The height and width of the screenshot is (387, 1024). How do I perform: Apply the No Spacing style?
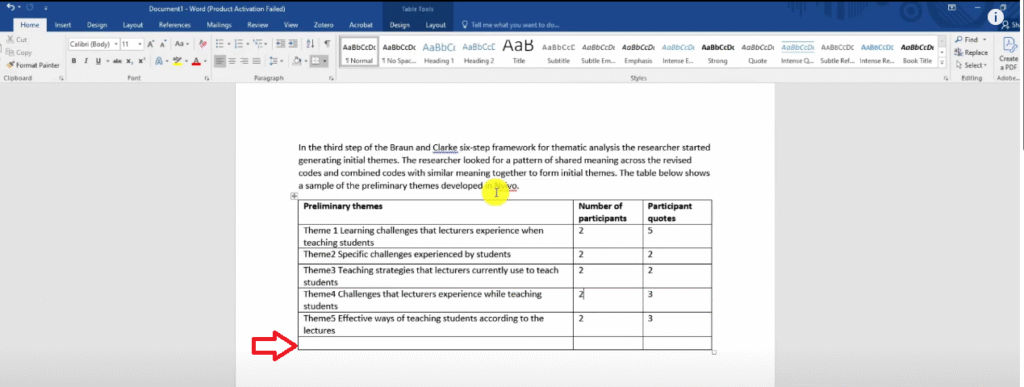[399, 53]
